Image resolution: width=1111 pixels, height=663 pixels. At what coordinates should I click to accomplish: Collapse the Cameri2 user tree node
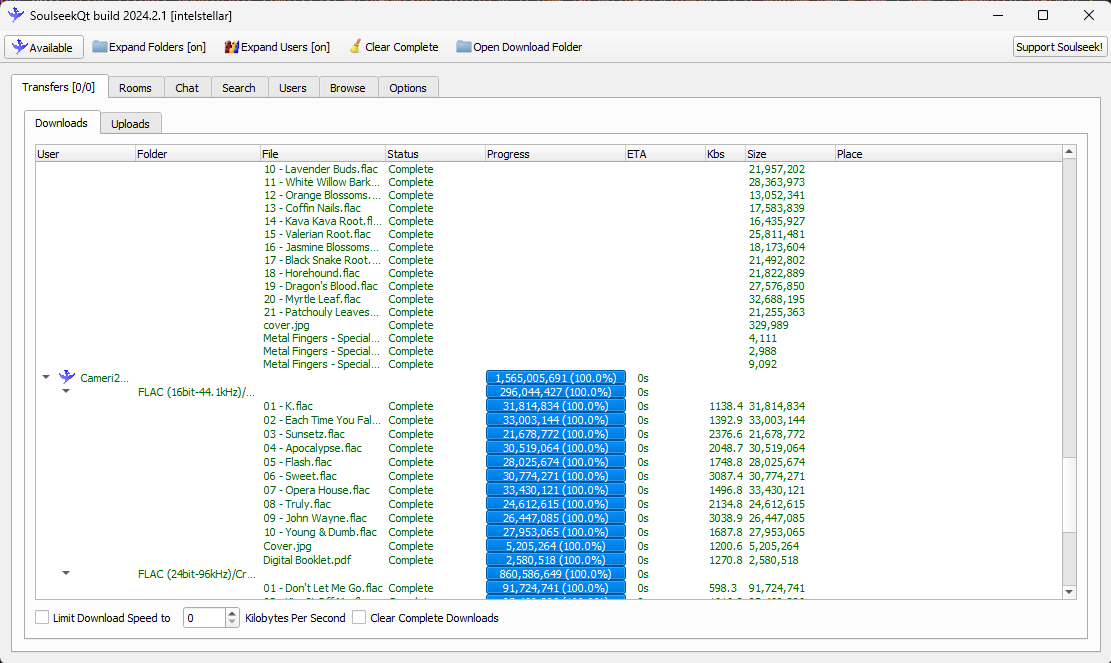[x=46, y=377]
